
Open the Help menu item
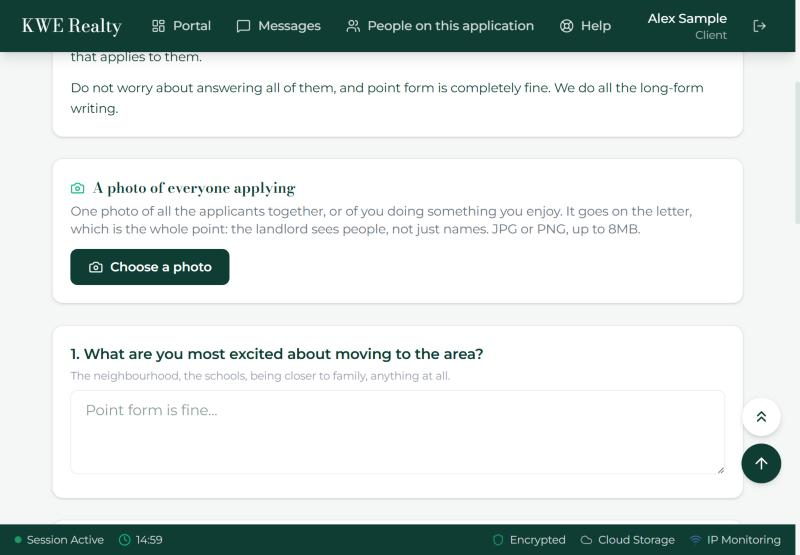pos(585,26)
